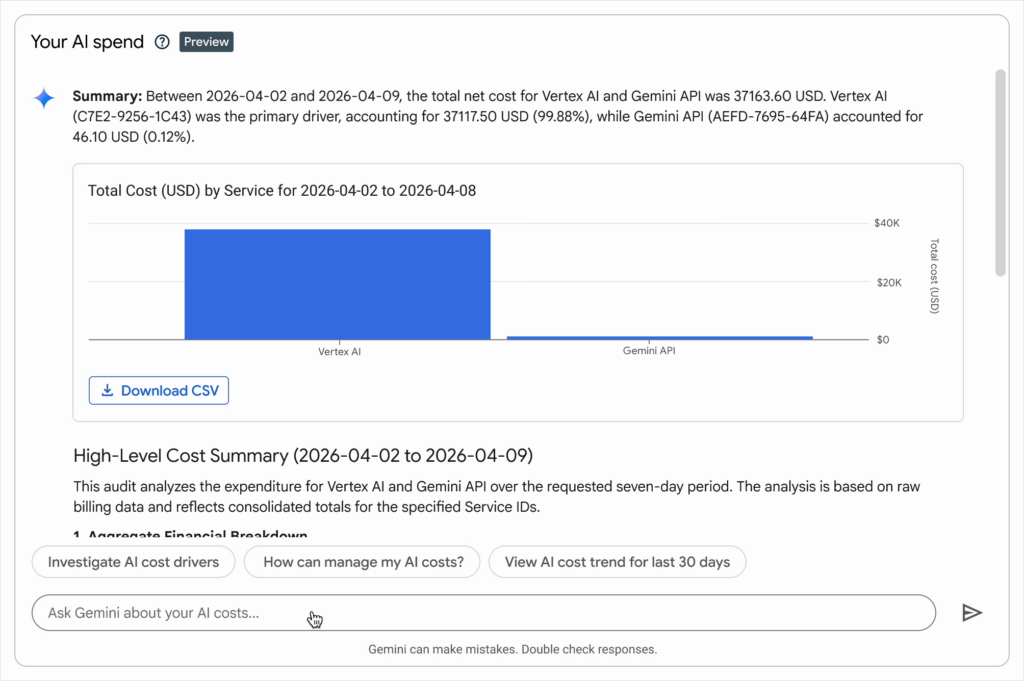Click the Total Cost by Service chart title
The height and width of the screenshot is (681, 1024).
coord(281,190)
